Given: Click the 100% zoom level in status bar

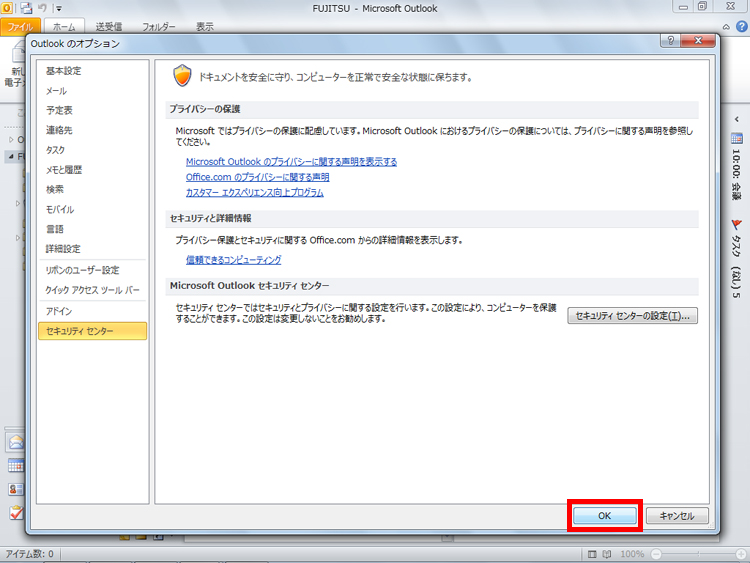Looking at the screenshot, I should point(632,554).
